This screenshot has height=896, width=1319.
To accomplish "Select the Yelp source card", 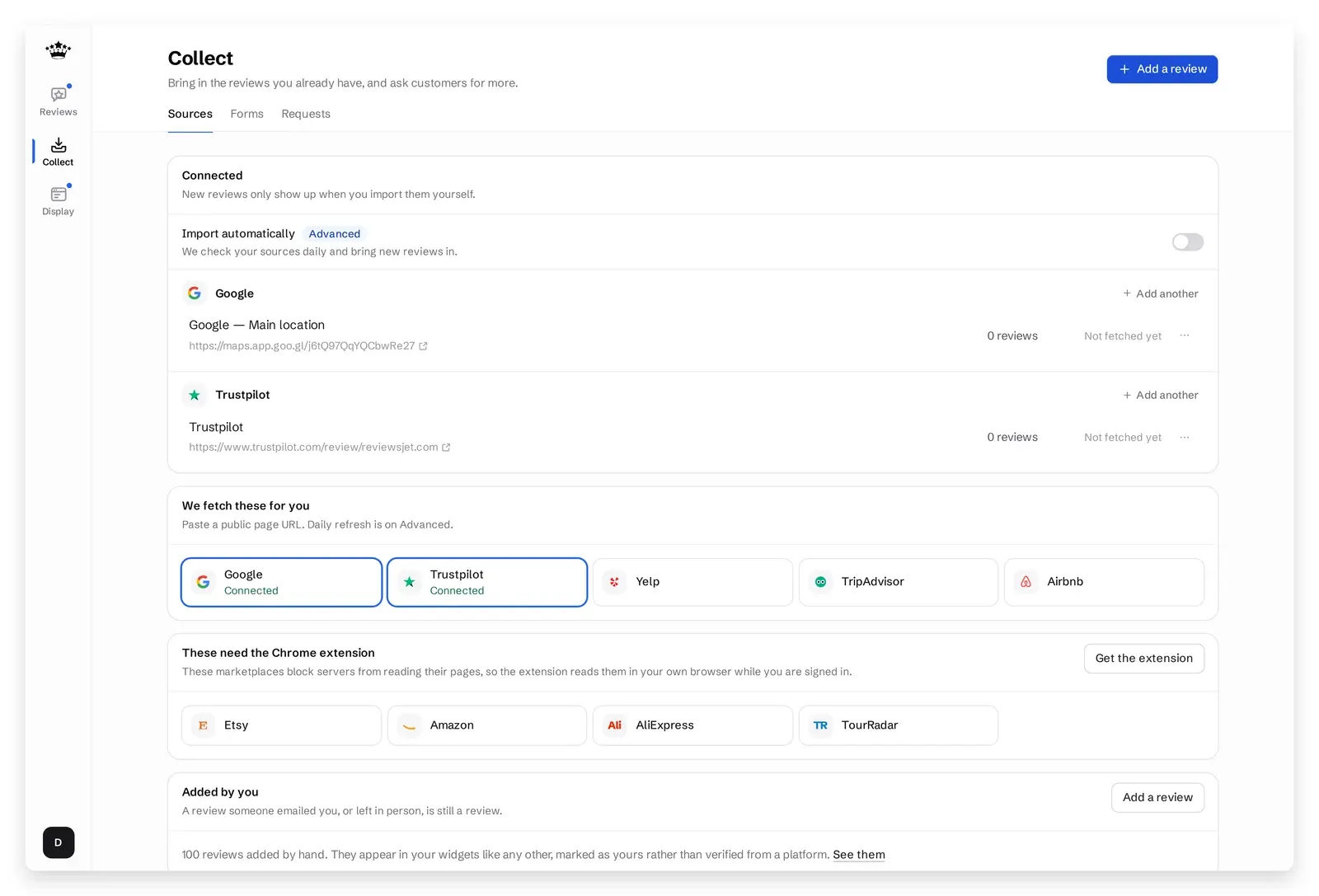I will click(x=692, y=582).
